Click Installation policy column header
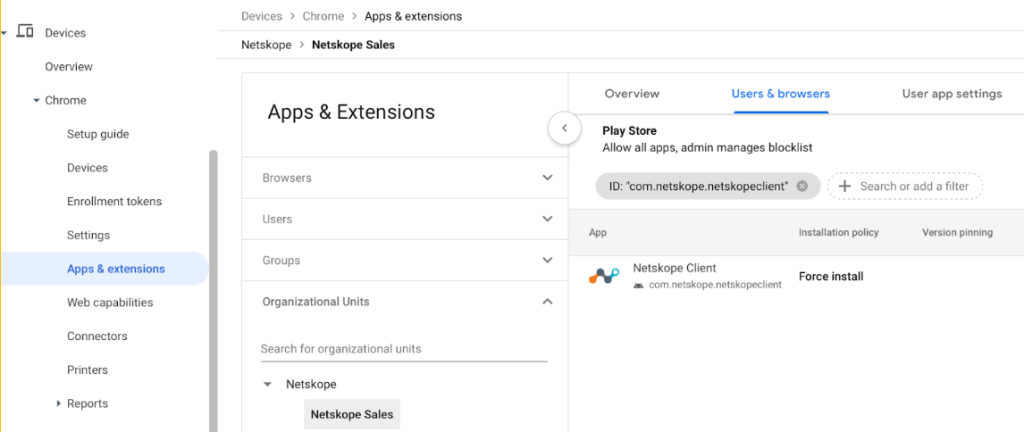This screenshot has height=432, width=1024. (x=839, y=232)
